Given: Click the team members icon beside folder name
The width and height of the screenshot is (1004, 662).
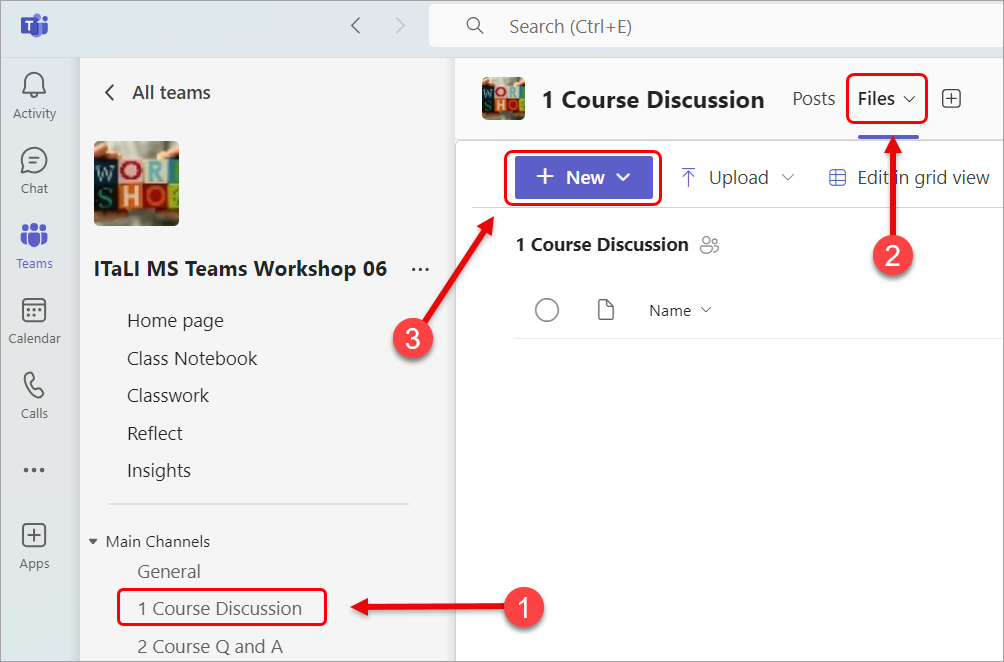Looking at the screenshot, I should pyautogui.click(x=709, y=245).
